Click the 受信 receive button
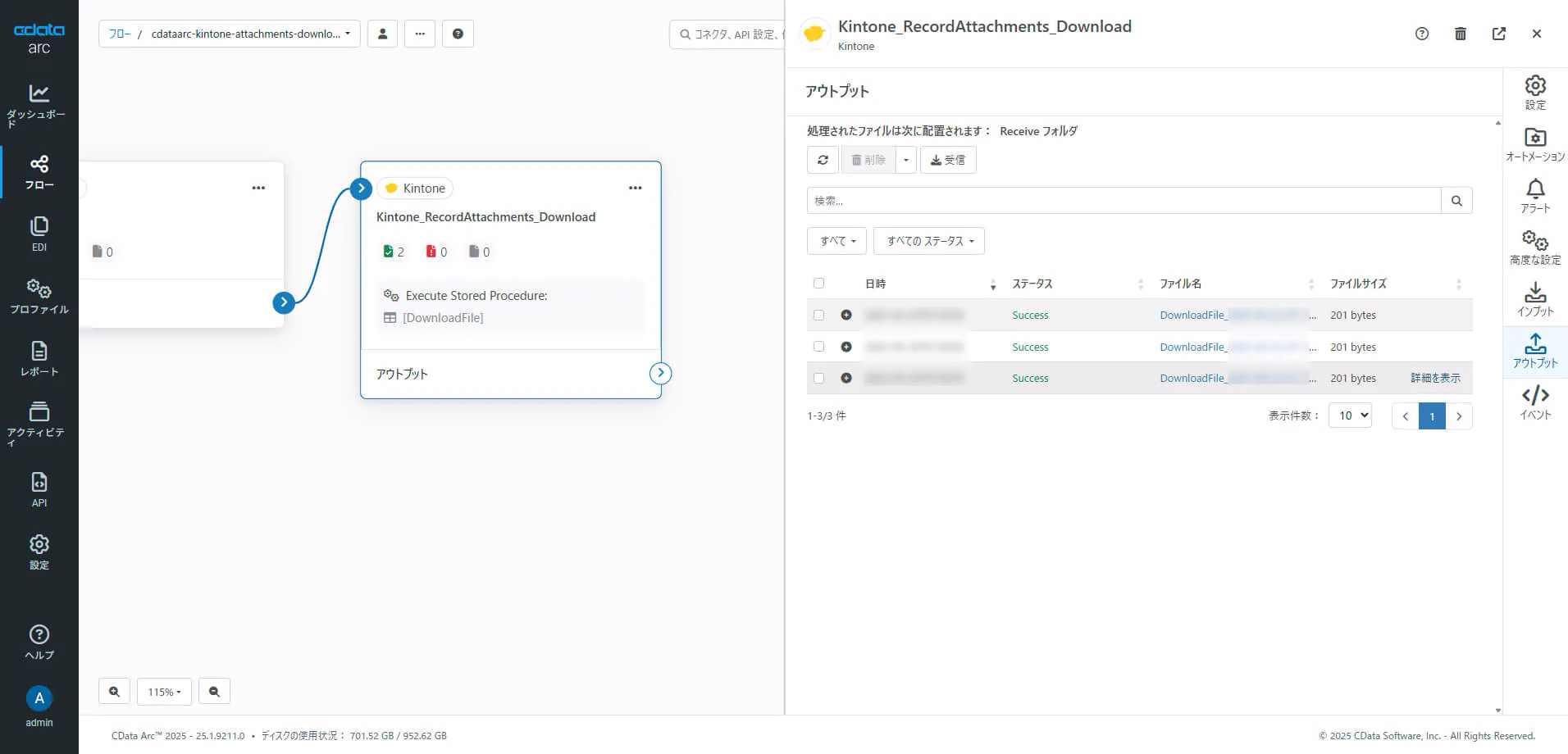Image resolution: width=1568 pixels, height=754 pixels. pyautogui.click(x=948, y=160)
